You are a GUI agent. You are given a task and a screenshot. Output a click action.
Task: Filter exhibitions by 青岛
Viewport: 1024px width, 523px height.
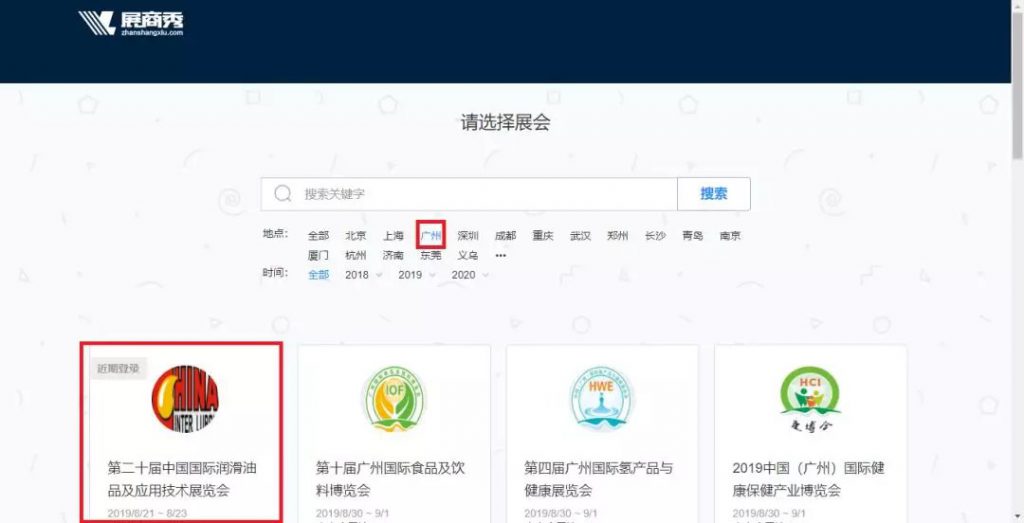click(x=693, y=236)
